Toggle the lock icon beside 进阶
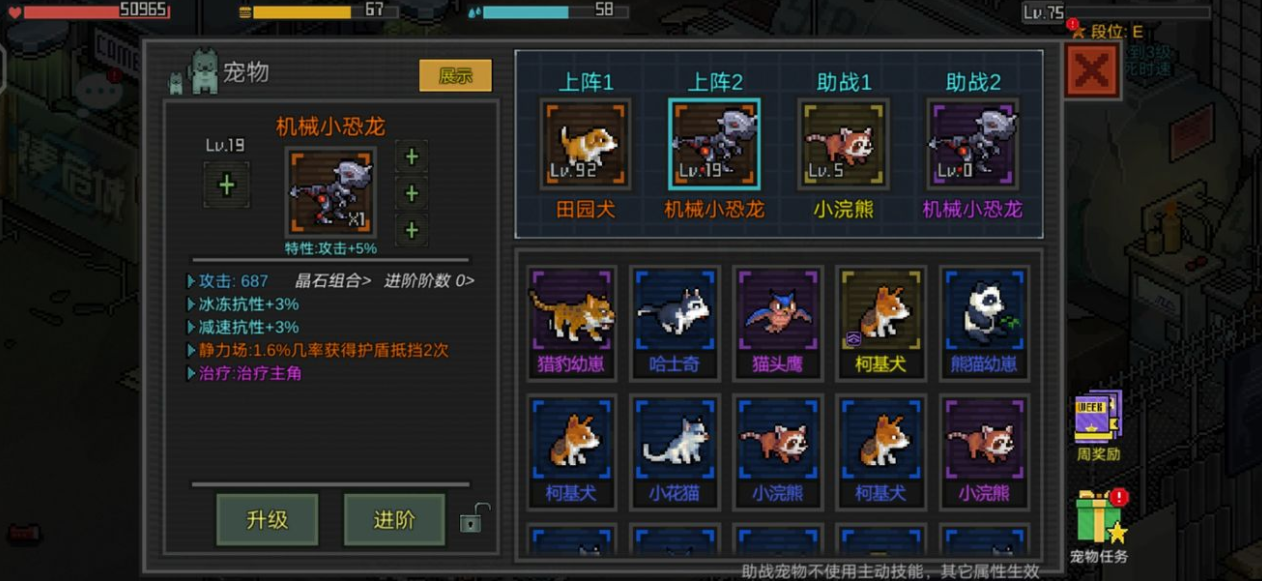This screenshot has width=1262, height=581. (473, 519)
